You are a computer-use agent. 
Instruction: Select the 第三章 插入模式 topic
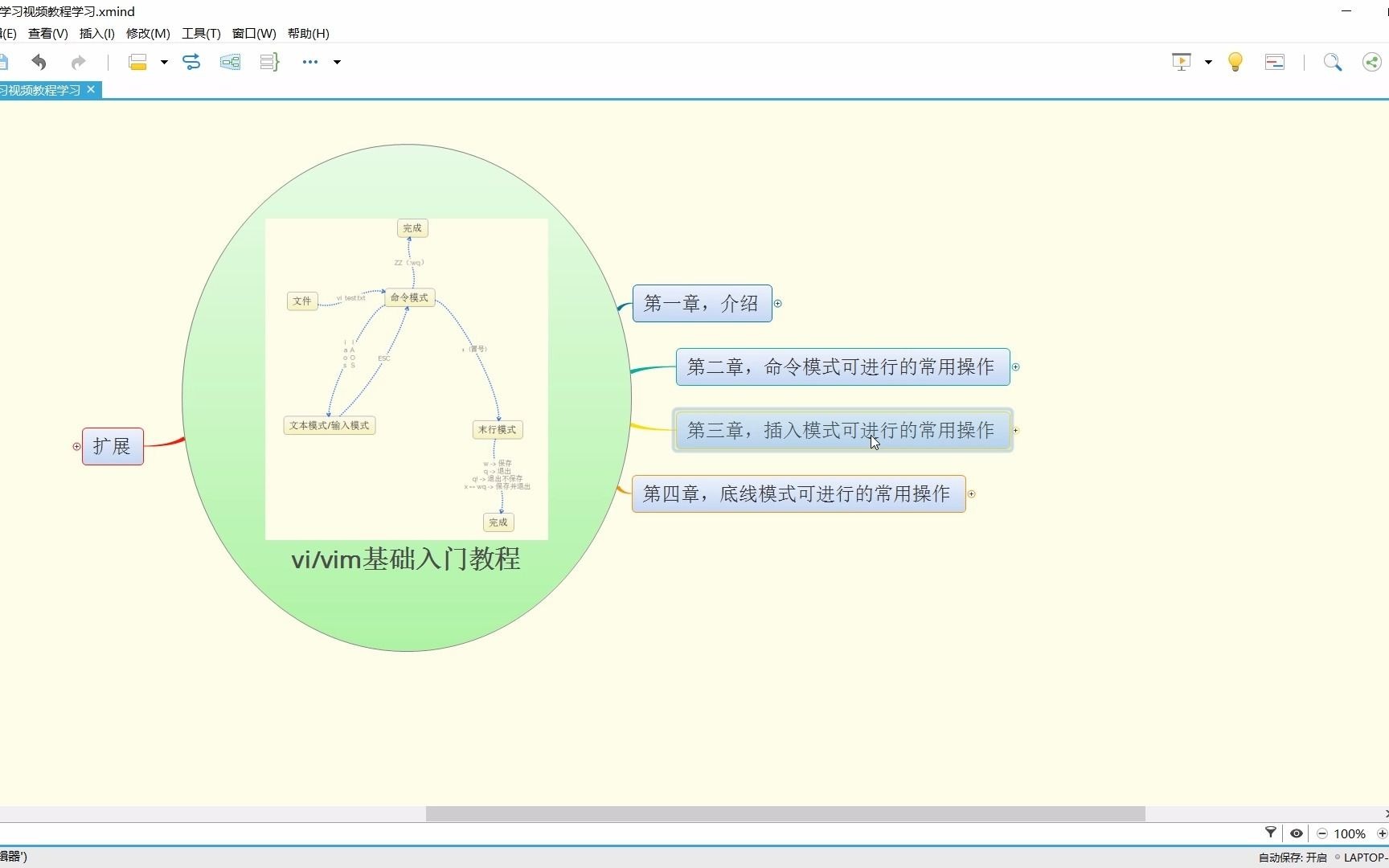click(842, 430)
